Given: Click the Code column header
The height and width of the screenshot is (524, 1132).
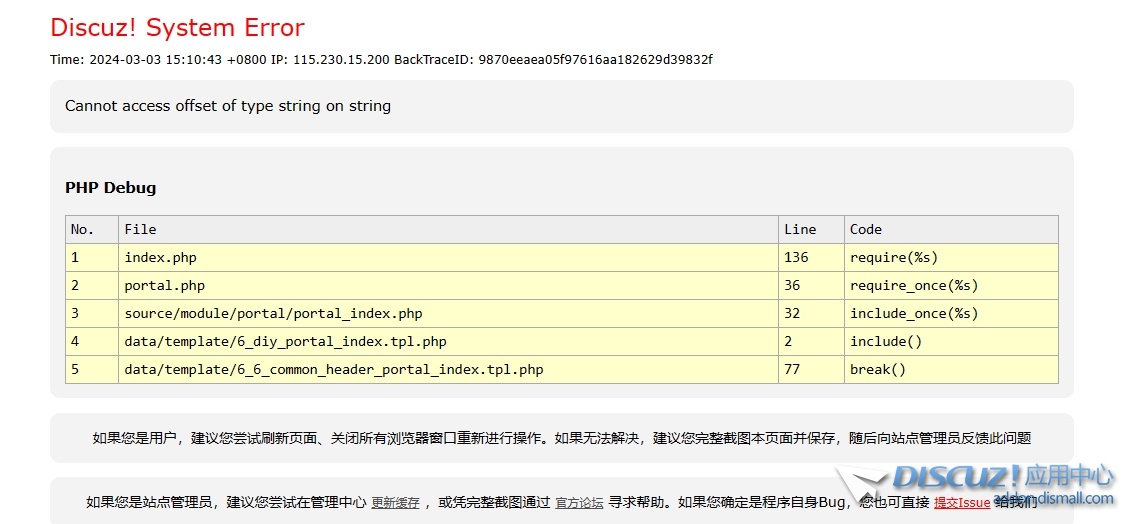Looking at the screenshot, I should (866, 229).
